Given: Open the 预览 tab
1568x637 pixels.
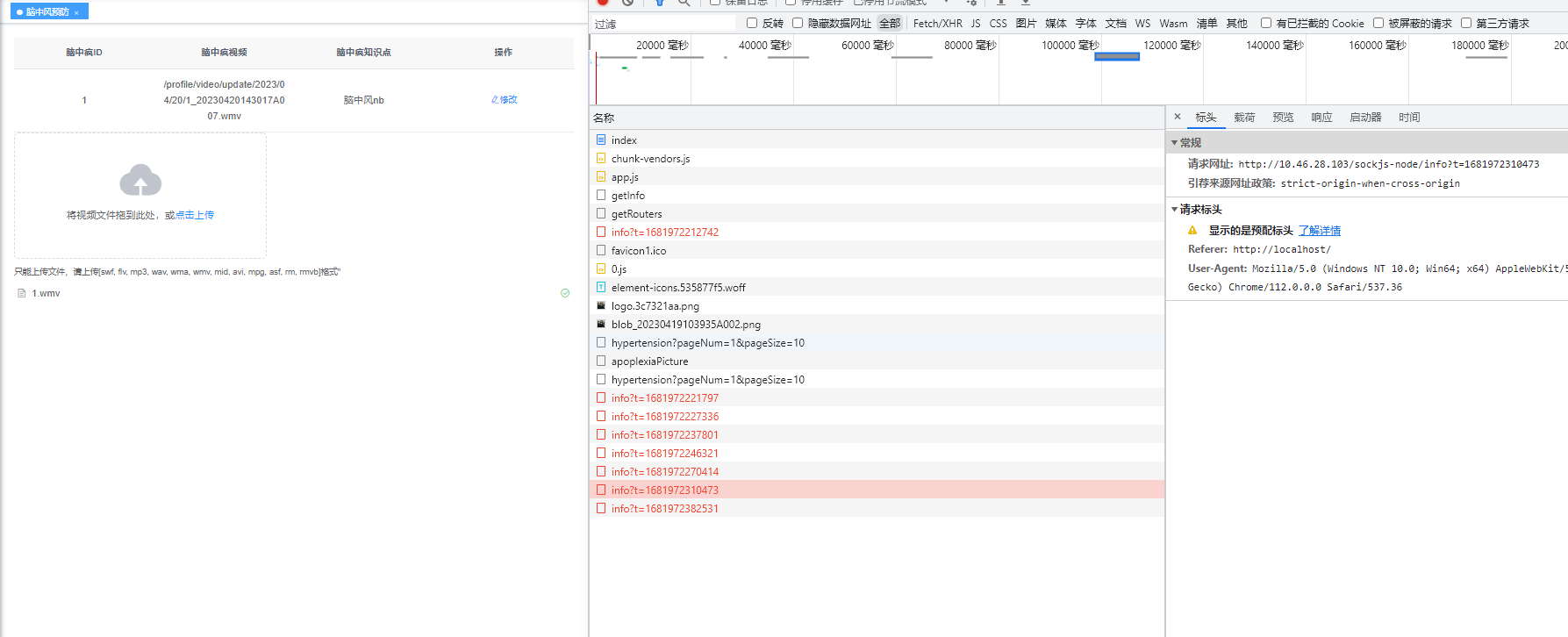Looking at the screenshot, I should click(1283, 118).
